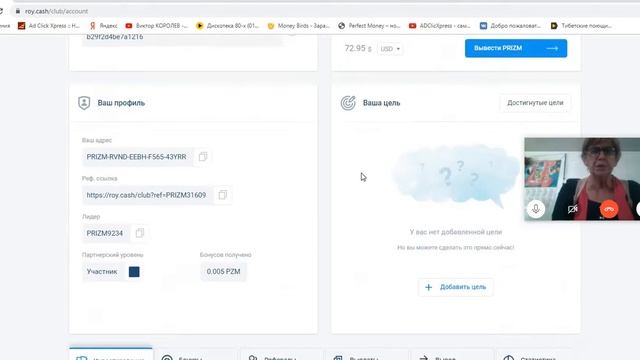Click the webcam video thumbnail
Viewport: 640px width, 360px height.
click(x=582, y=179)
